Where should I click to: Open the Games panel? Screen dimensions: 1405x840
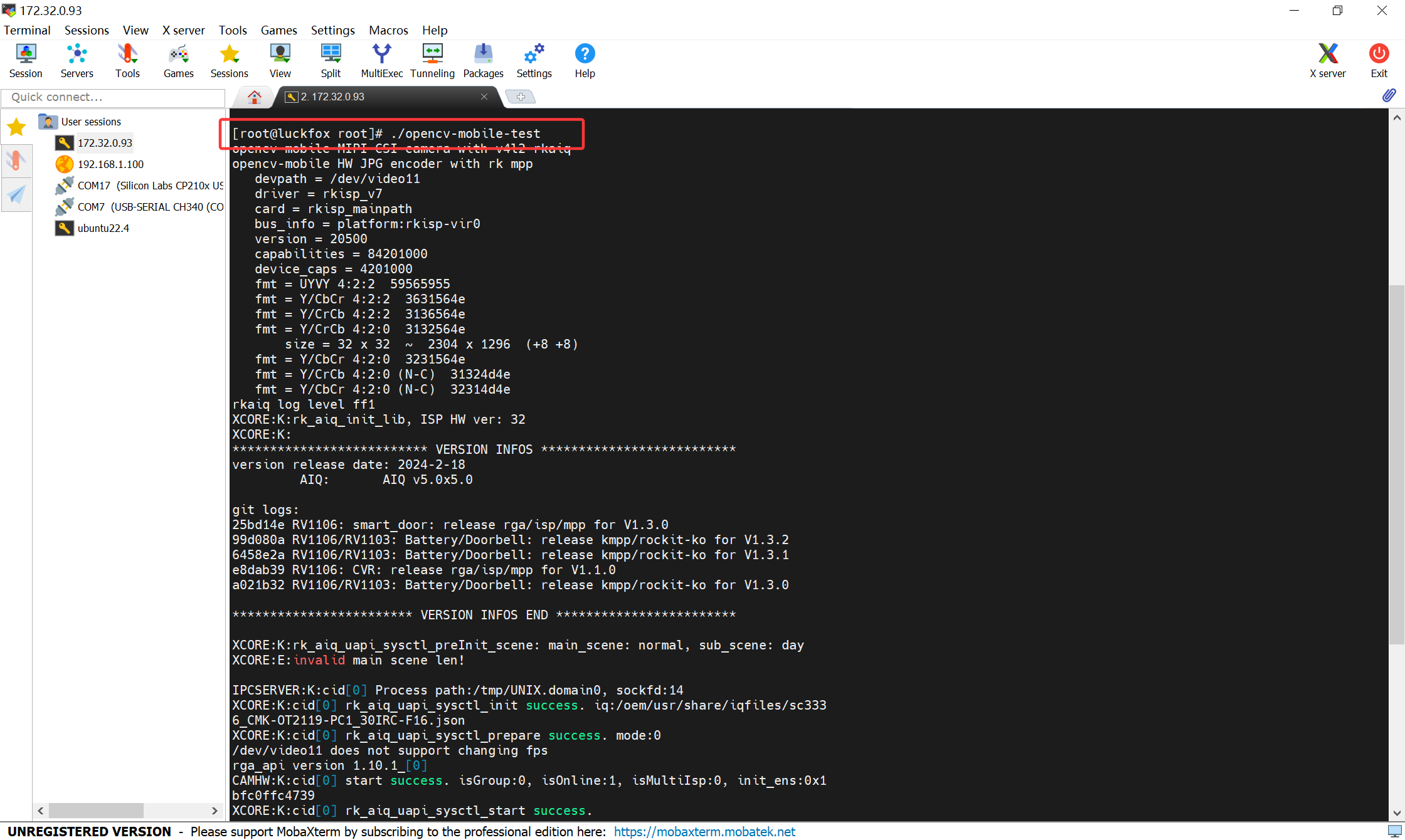178,60
